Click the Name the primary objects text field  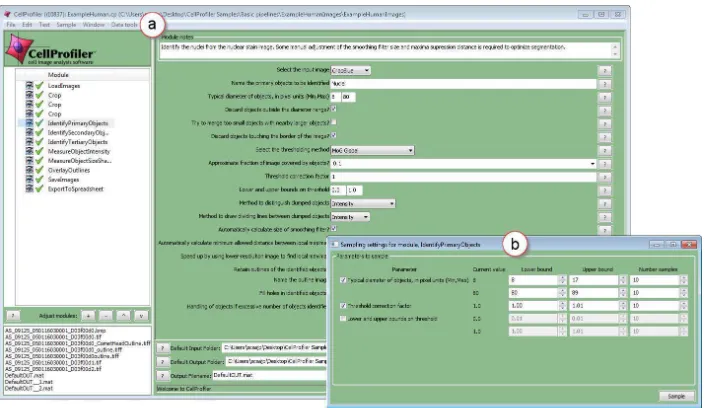click(x=463, y=84)
